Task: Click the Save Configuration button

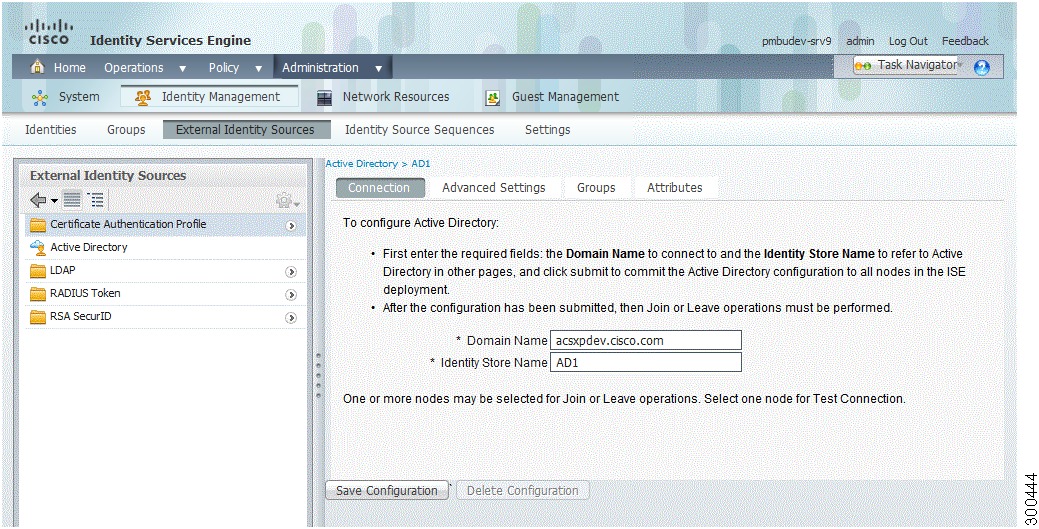Action: (x=387, y=491)
